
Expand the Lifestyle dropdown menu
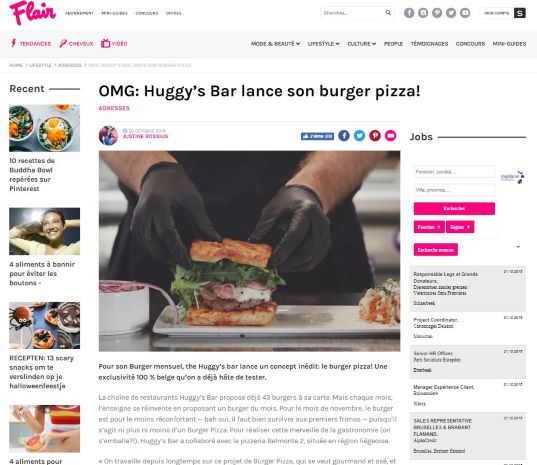[x=323, y=44]
